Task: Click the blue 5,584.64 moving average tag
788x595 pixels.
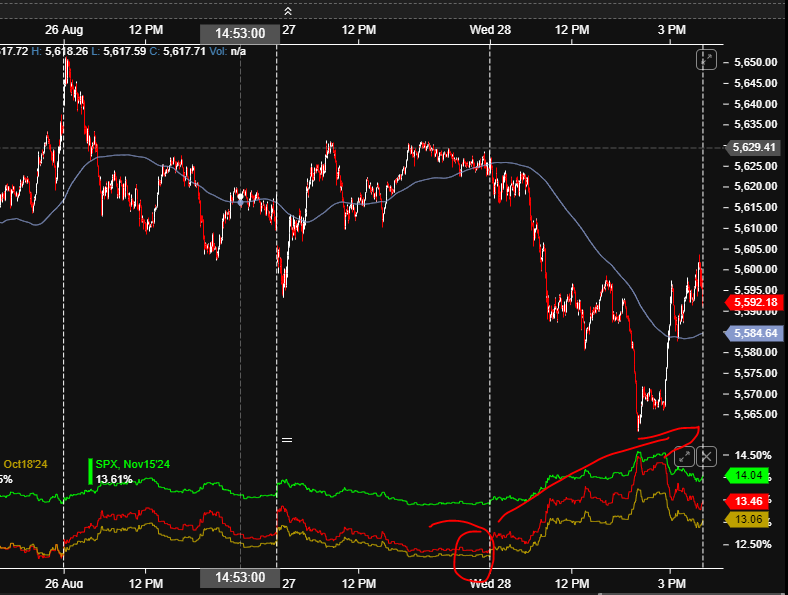Action: click(754, 333)
